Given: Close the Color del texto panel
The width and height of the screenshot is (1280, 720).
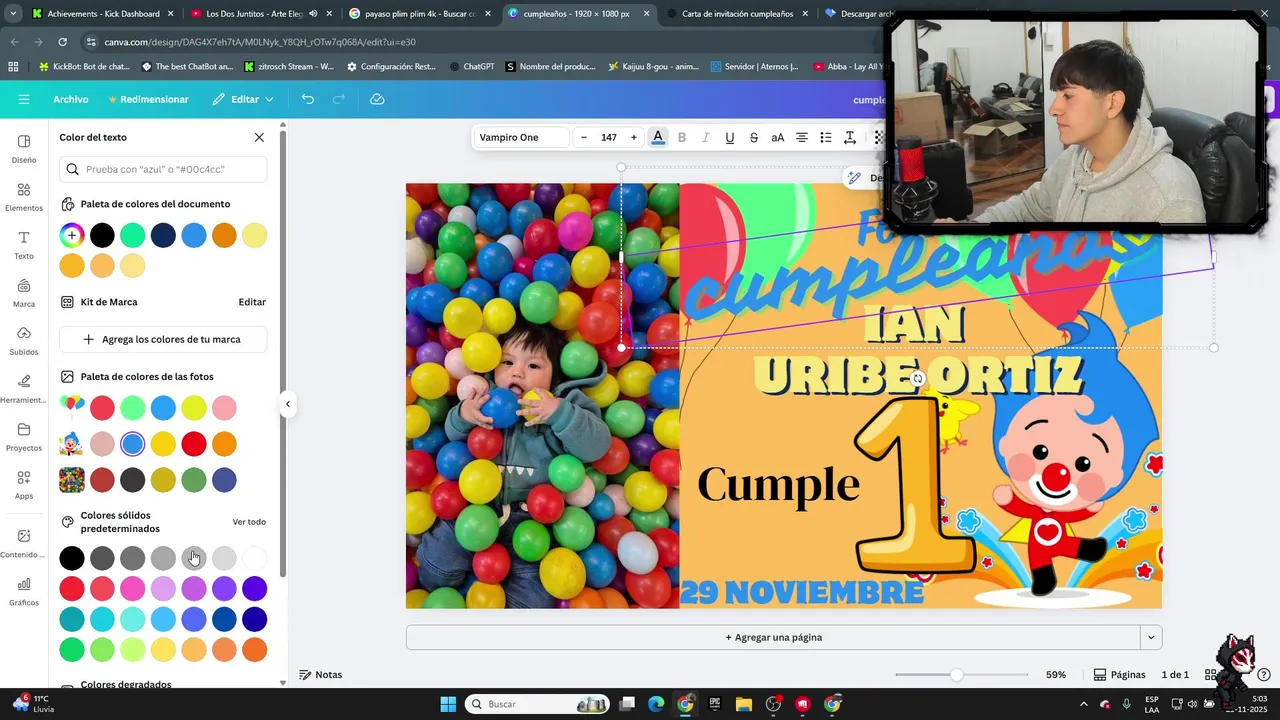Looking at the screenshot, I should click(259, 137).
